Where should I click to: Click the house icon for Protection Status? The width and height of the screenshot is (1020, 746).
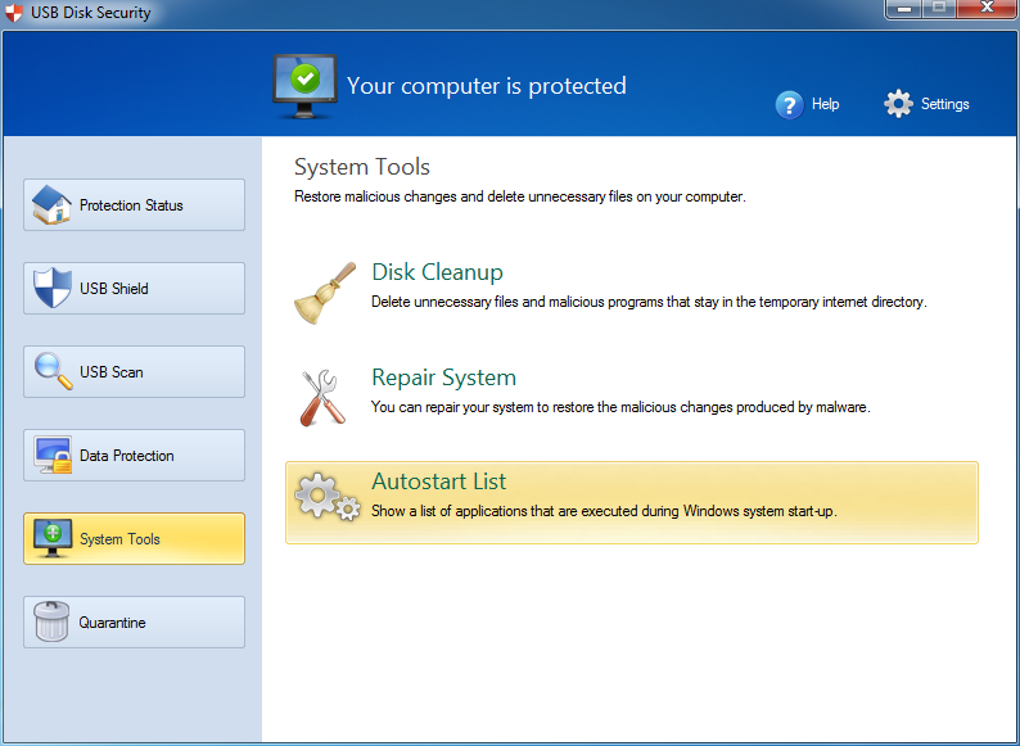coord(52,205)
